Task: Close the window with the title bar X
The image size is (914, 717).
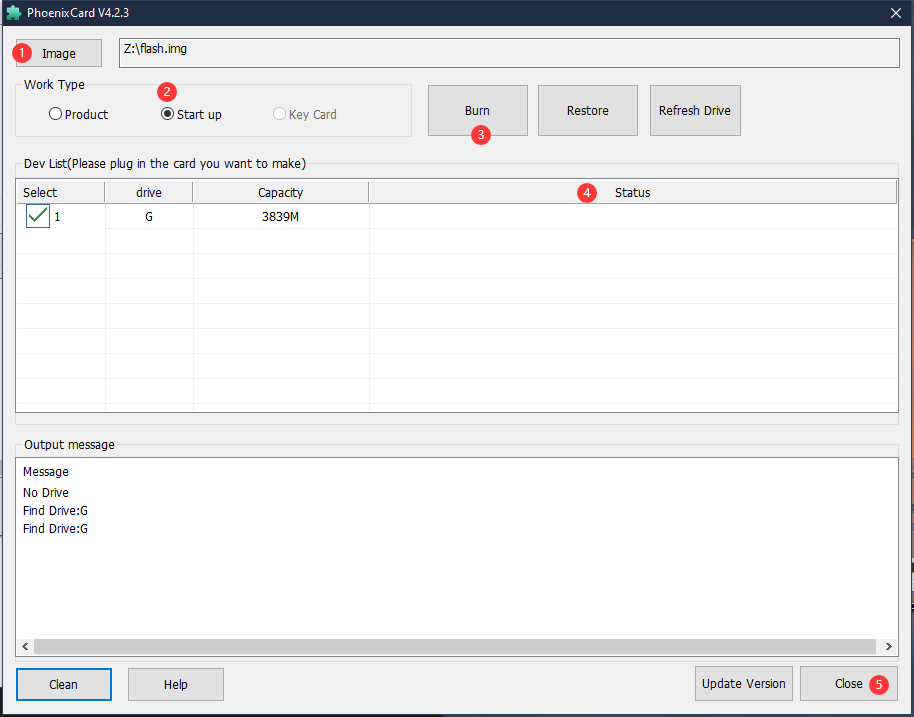Action: pos(896,13)
